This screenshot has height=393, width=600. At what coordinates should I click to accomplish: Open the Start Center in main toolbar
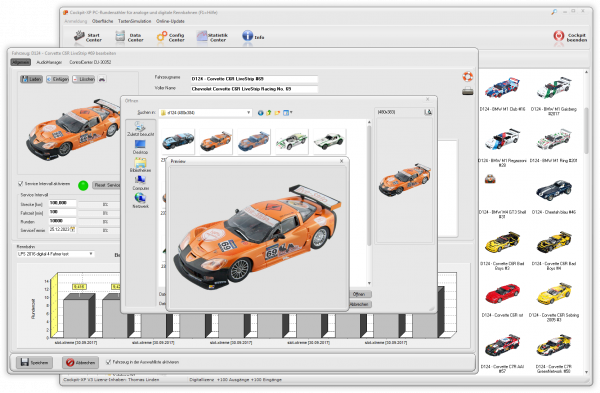tap(88, 37)
